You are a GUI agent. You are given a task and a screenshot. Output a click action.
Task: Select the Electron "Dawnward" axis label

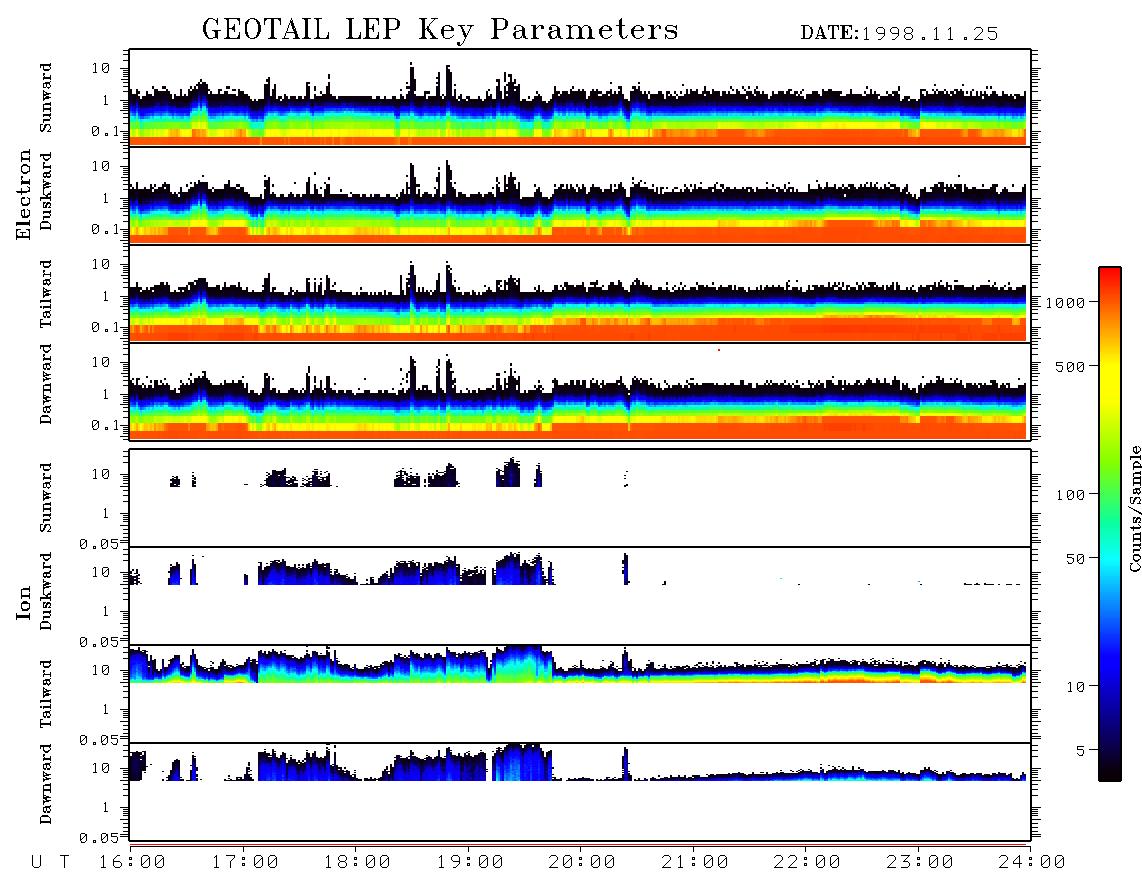45,384
